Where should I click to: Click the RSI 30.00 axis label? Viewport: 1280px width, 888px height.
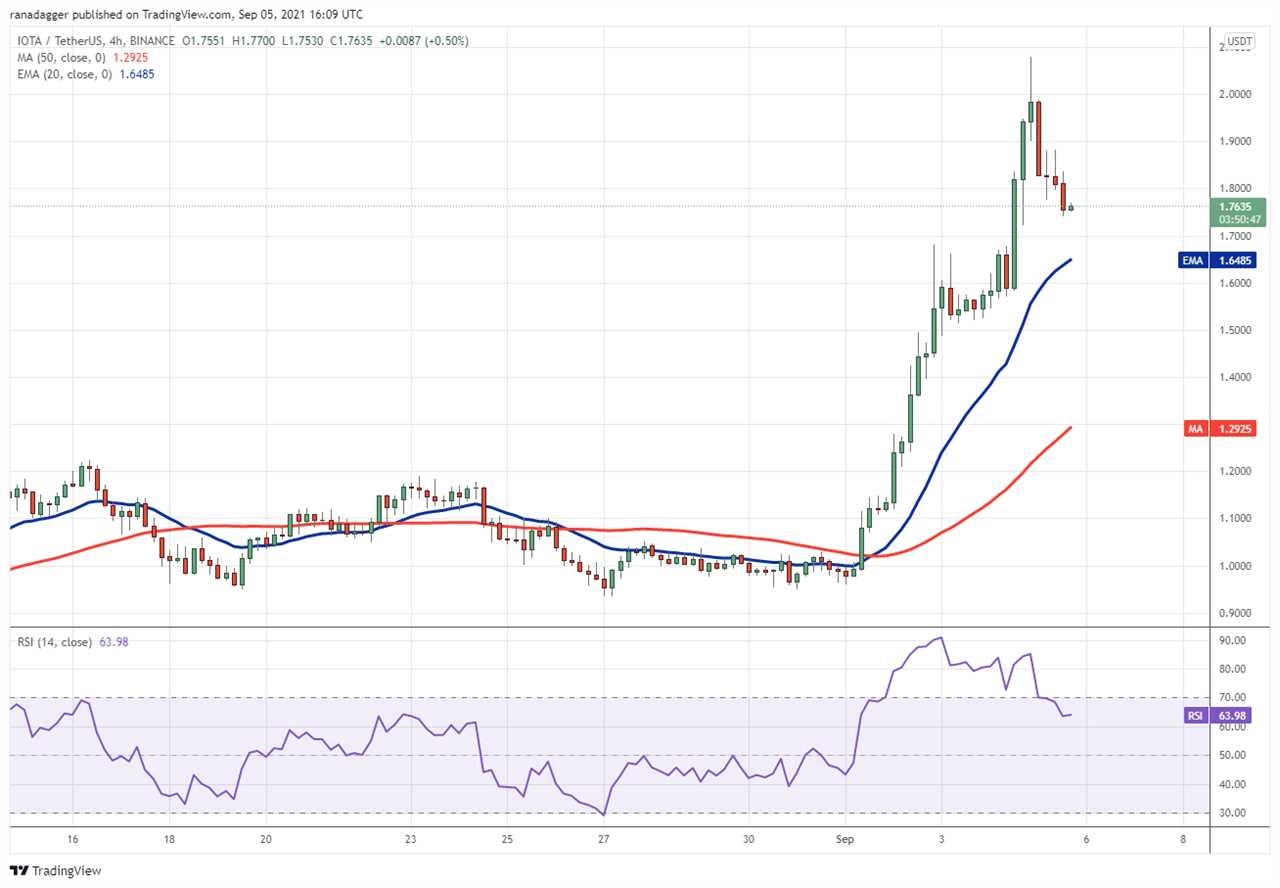pos(1233,813)
